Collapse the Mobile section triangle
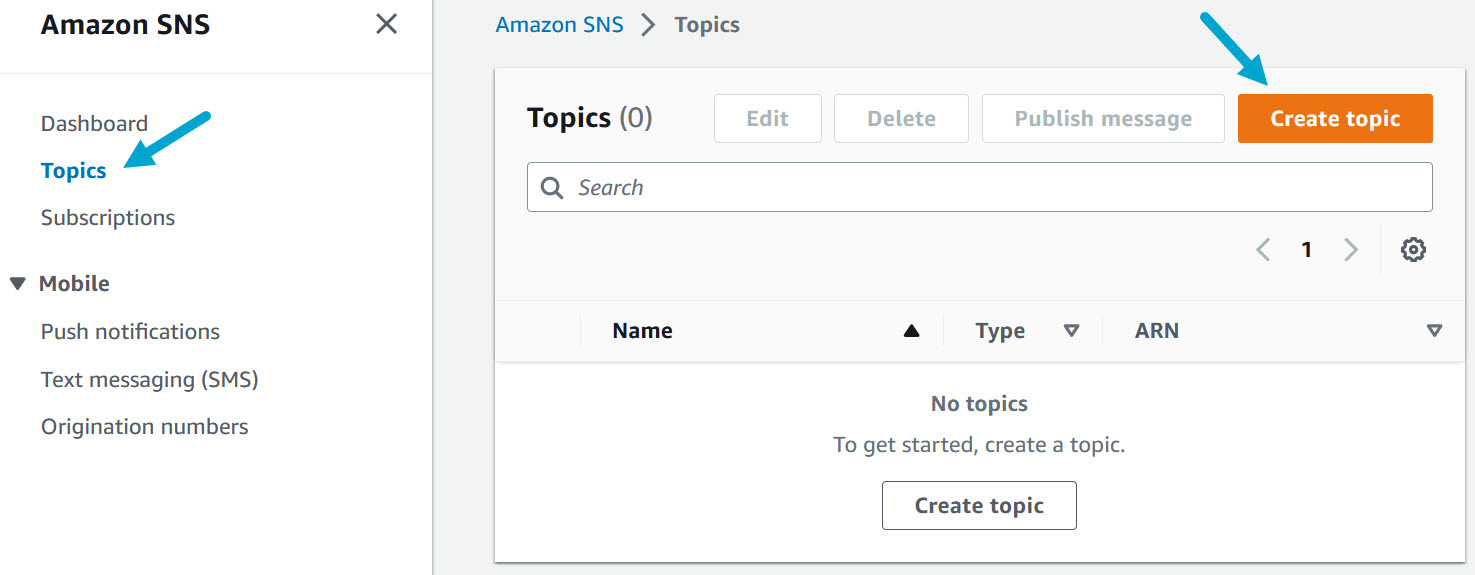Screen dimensions: 1475x575 point(17,284)
